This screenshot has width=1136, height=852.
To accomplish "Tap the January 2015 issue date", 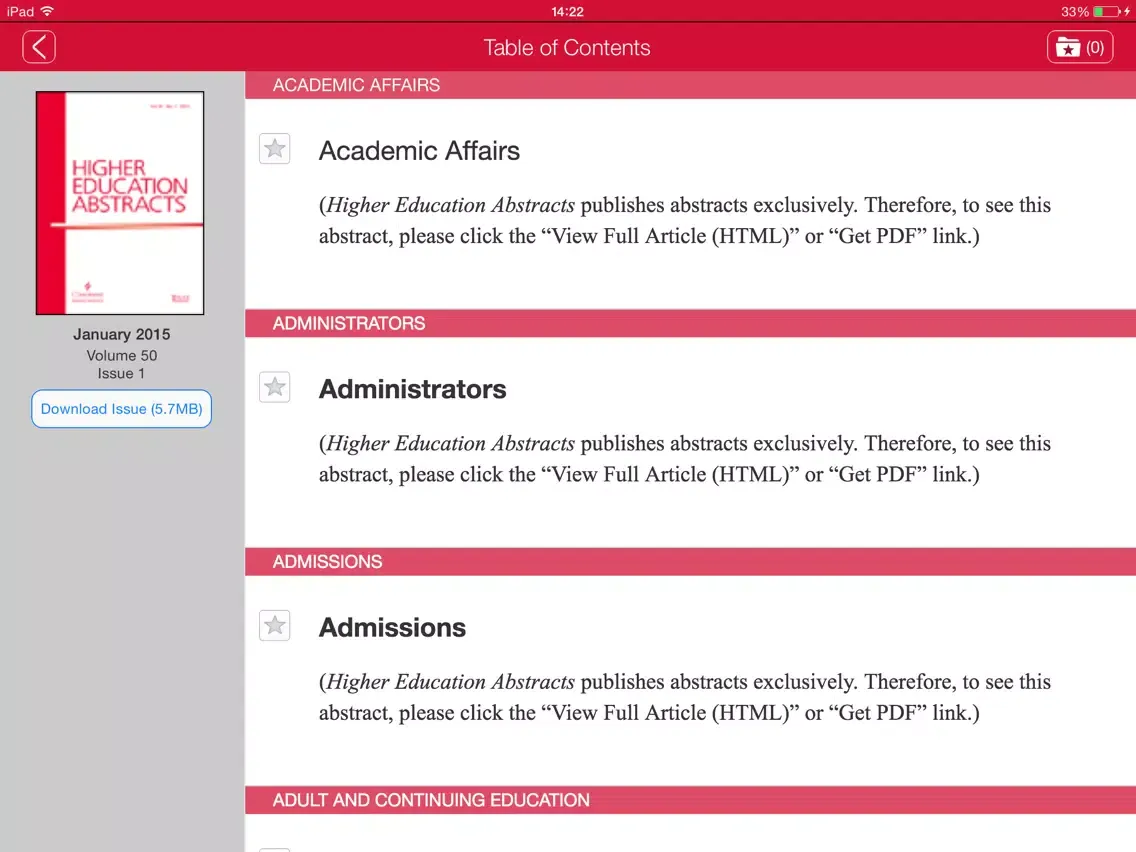I will tap(122, 334).
